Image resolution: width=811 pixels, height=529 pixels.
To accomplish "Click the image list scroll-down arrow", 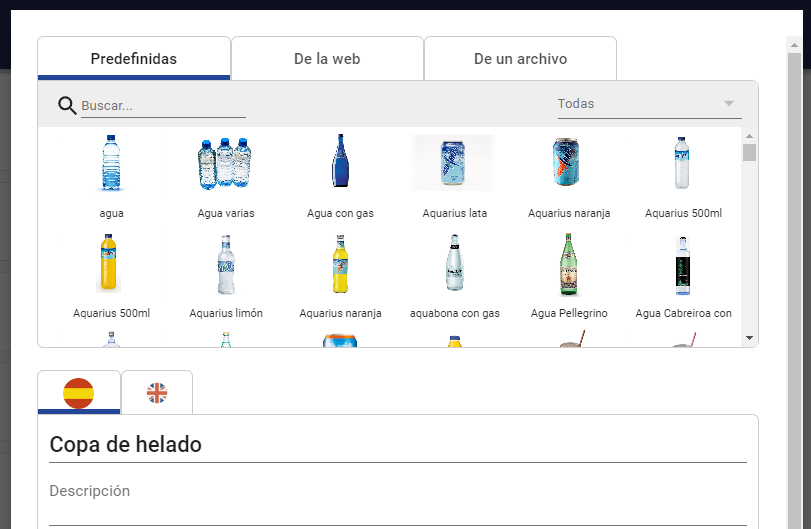I will tap(749, 338).
